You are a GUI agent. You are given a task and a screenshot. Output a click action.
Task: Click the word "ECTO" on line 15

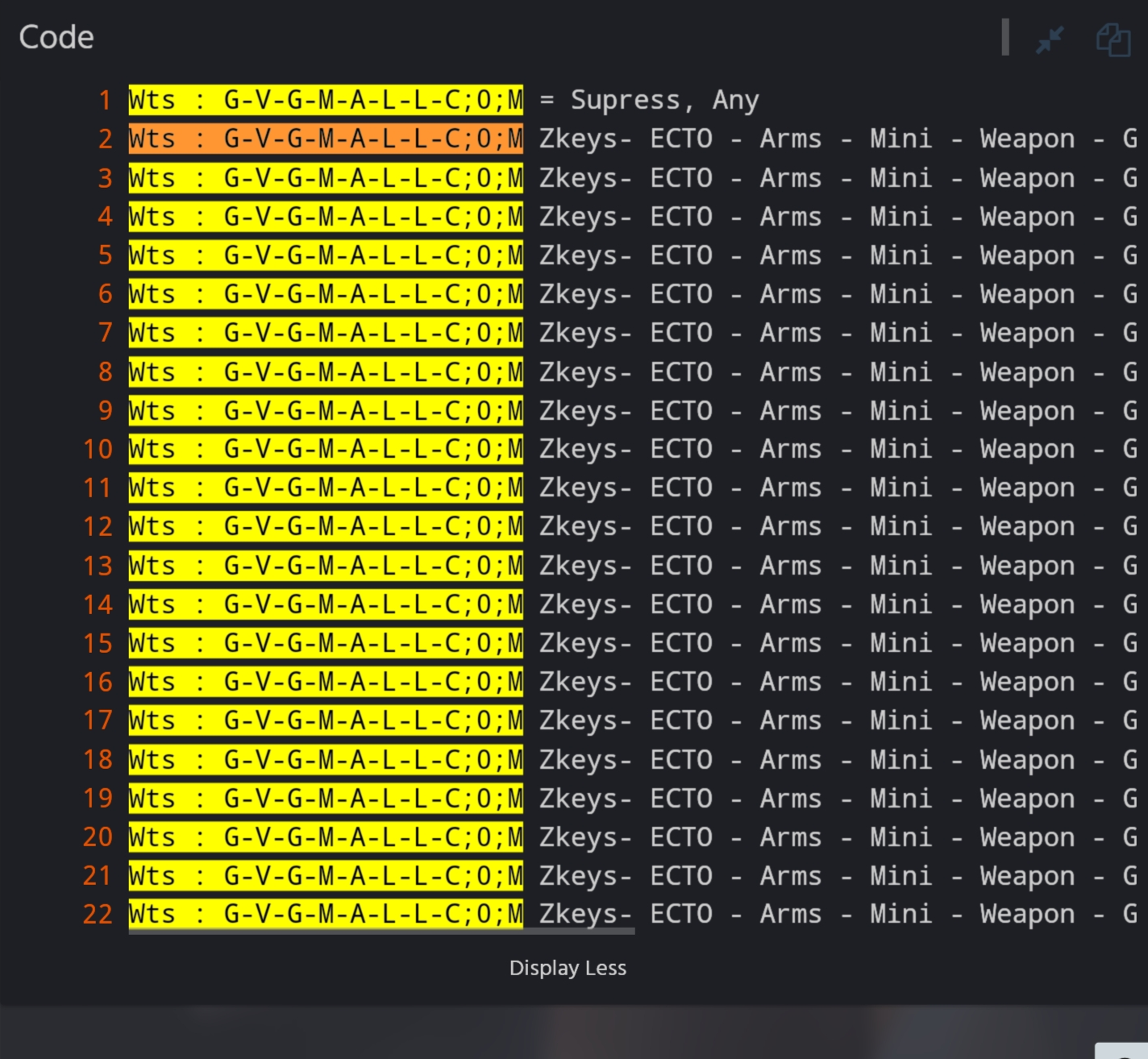681,643
